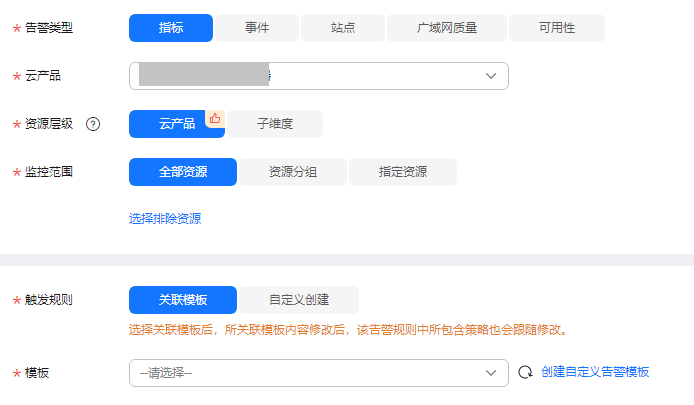Choose 全部资源 monitoring scope

coord(183,172)
